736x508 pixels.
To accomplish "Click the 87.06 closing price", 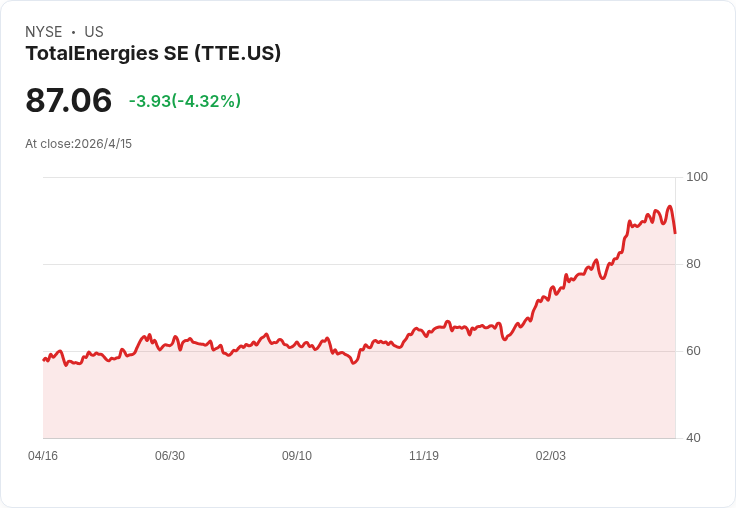I will click(69, 100).
